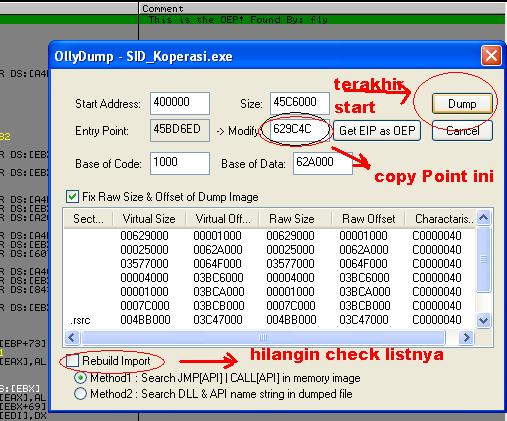Click raw size value 004BB000
Image resolution: width=507 pixels, height=421 pixels.
(x=291, y=320)
